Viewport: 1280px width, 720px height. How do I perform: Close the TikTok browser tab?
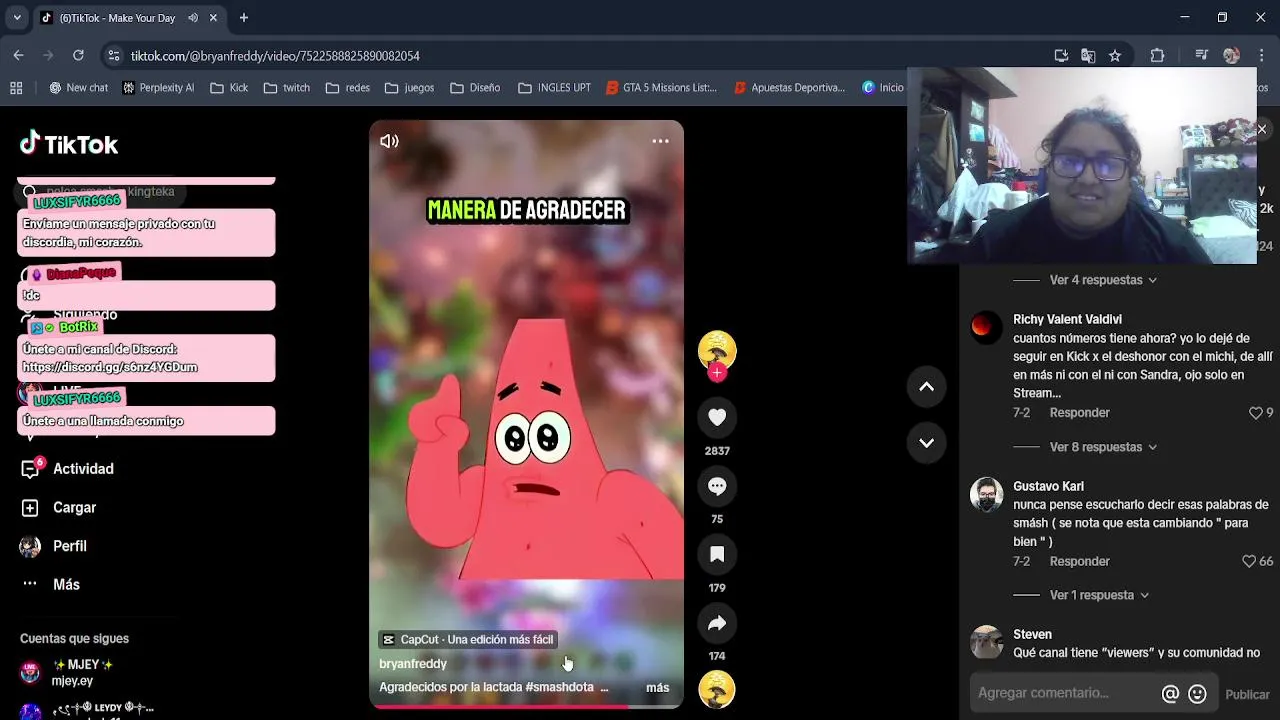tap(213, 17)
